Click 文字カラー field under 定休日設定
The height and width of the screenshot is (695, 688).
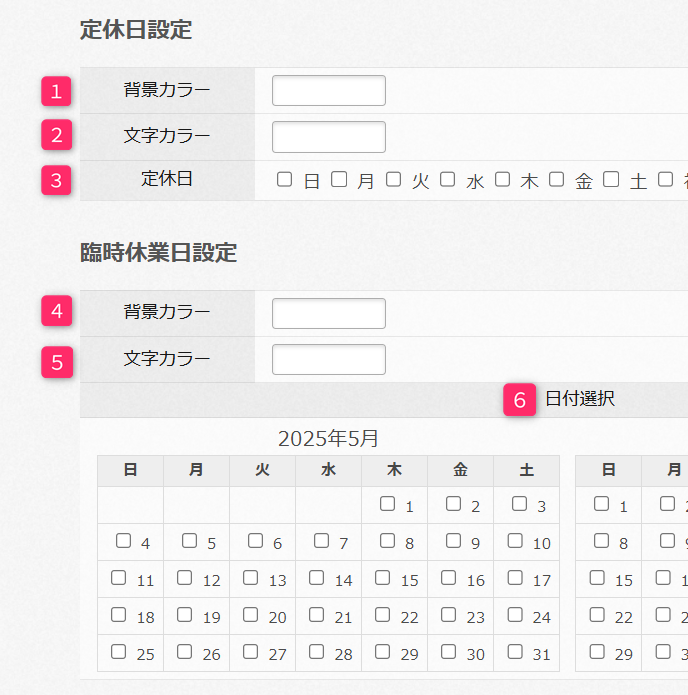(x=328, y=136)
